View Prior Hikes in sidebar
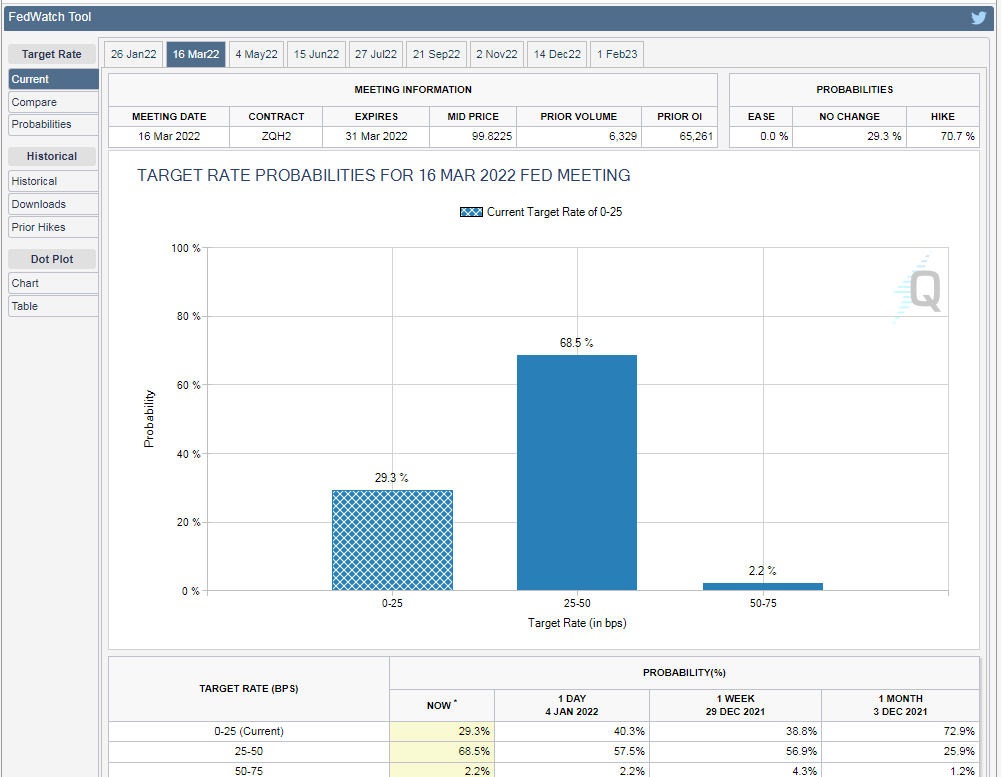1003x777 pixels. coord(39,227)
